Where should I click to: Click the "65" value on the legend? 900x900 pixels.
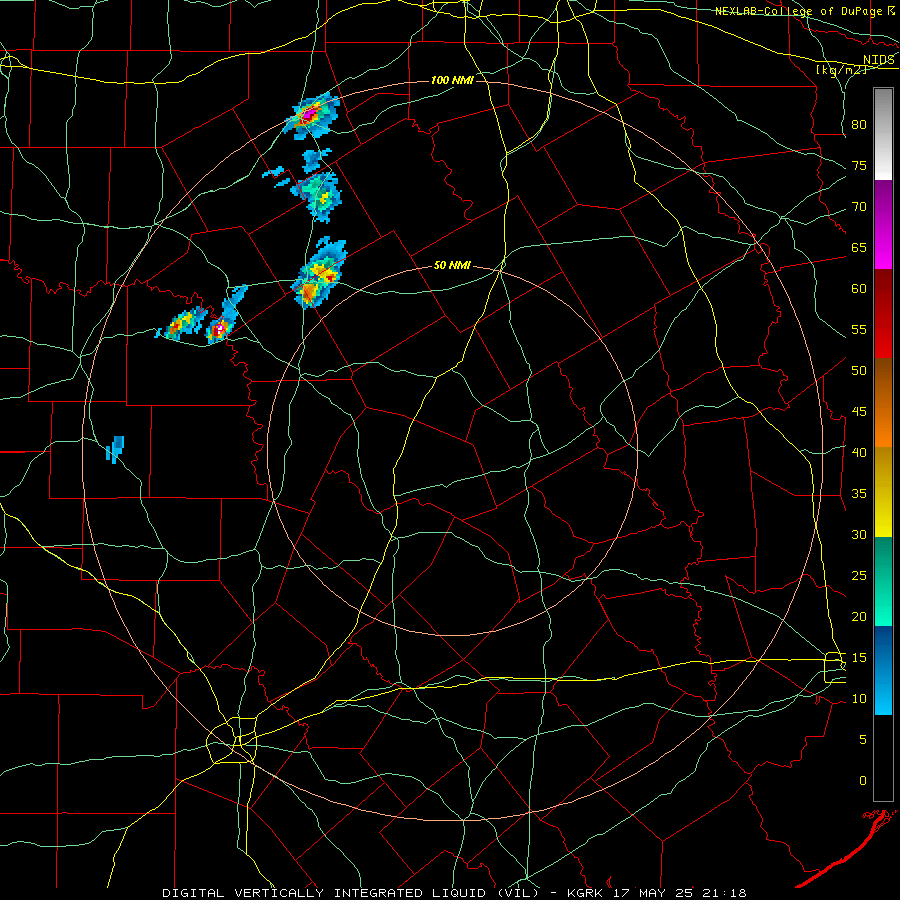[859, 247]
